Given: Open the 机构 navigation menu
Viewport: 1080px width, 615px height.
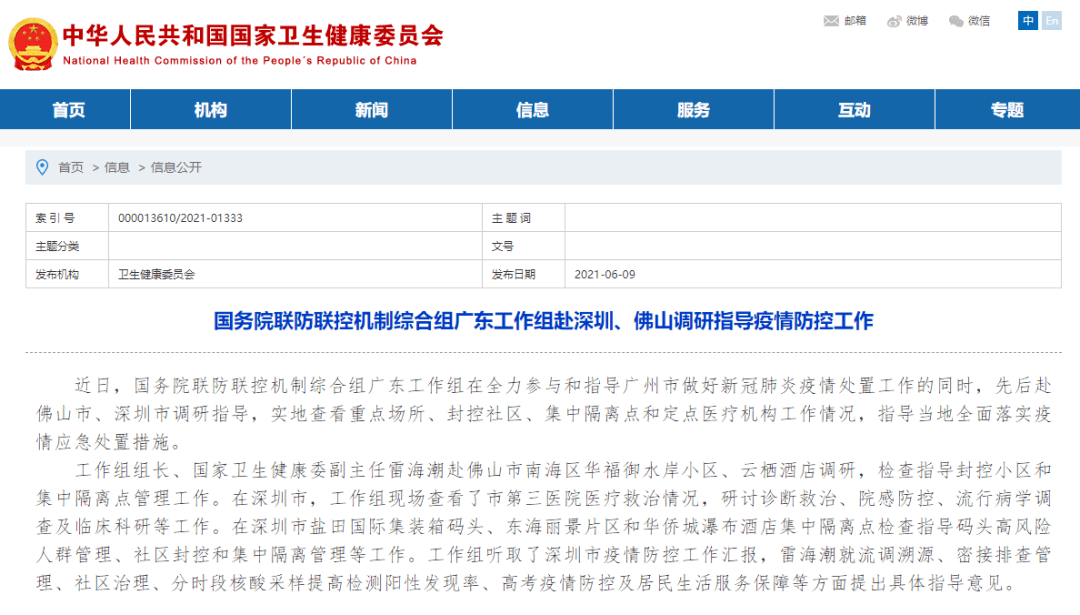Looking at the screenshot, I should point(211,110).
